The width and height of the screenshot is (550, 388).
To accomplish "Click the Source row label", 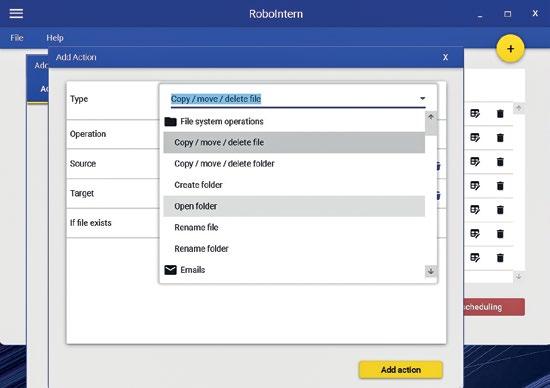I will click(x=83, y=163).
